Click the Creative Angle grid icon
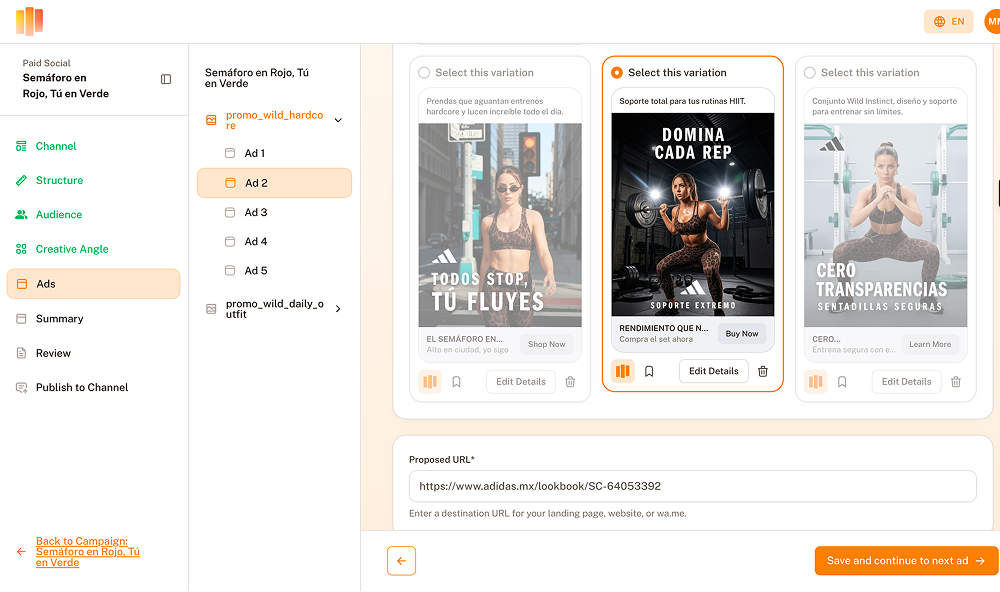The height and width of the screenshot is (592, 1000). (21, 249)
